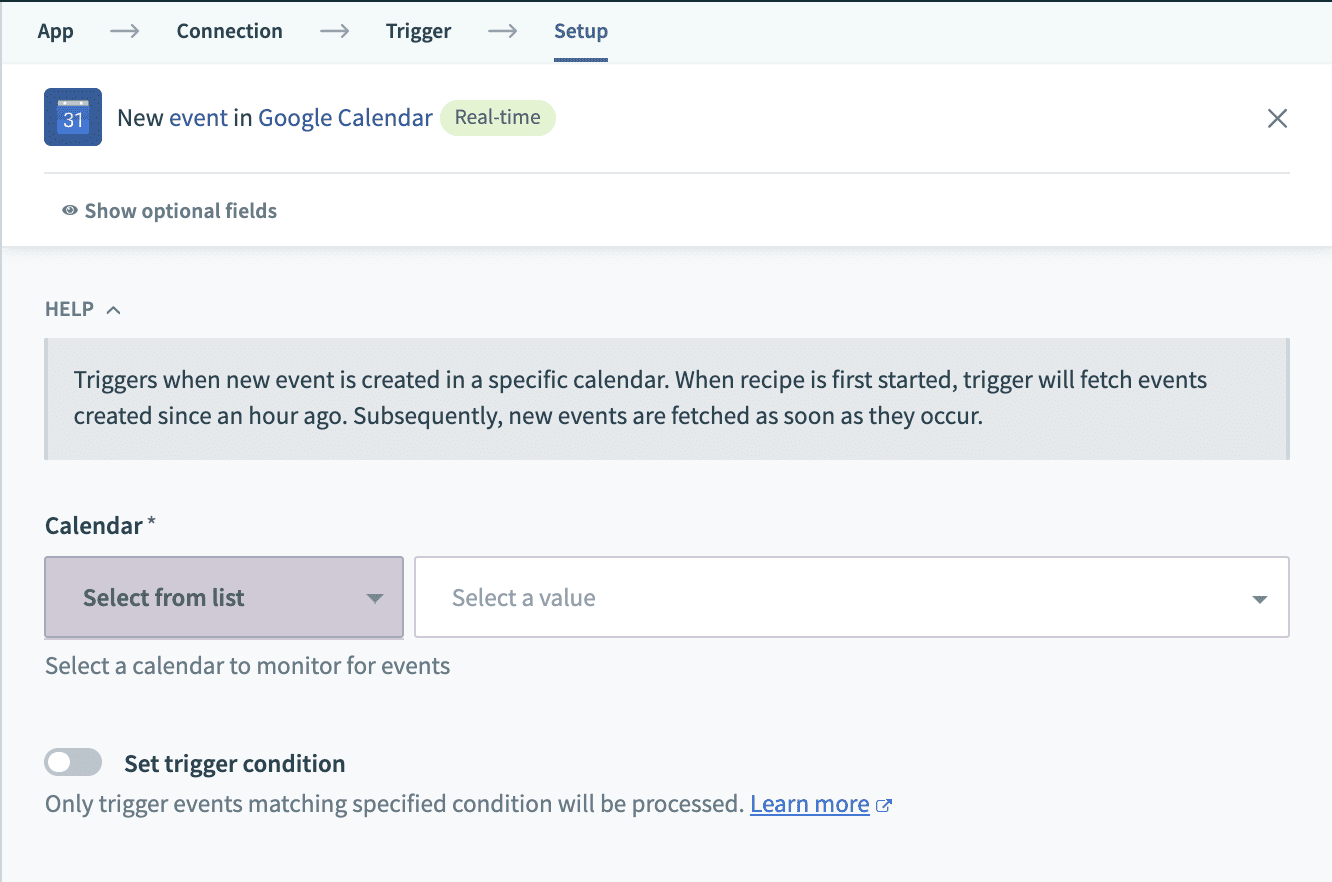Image resolution: width=1332 pixels, height=882 pixels.
Task: Switch to the Connection step
Action: pos(229,31)
